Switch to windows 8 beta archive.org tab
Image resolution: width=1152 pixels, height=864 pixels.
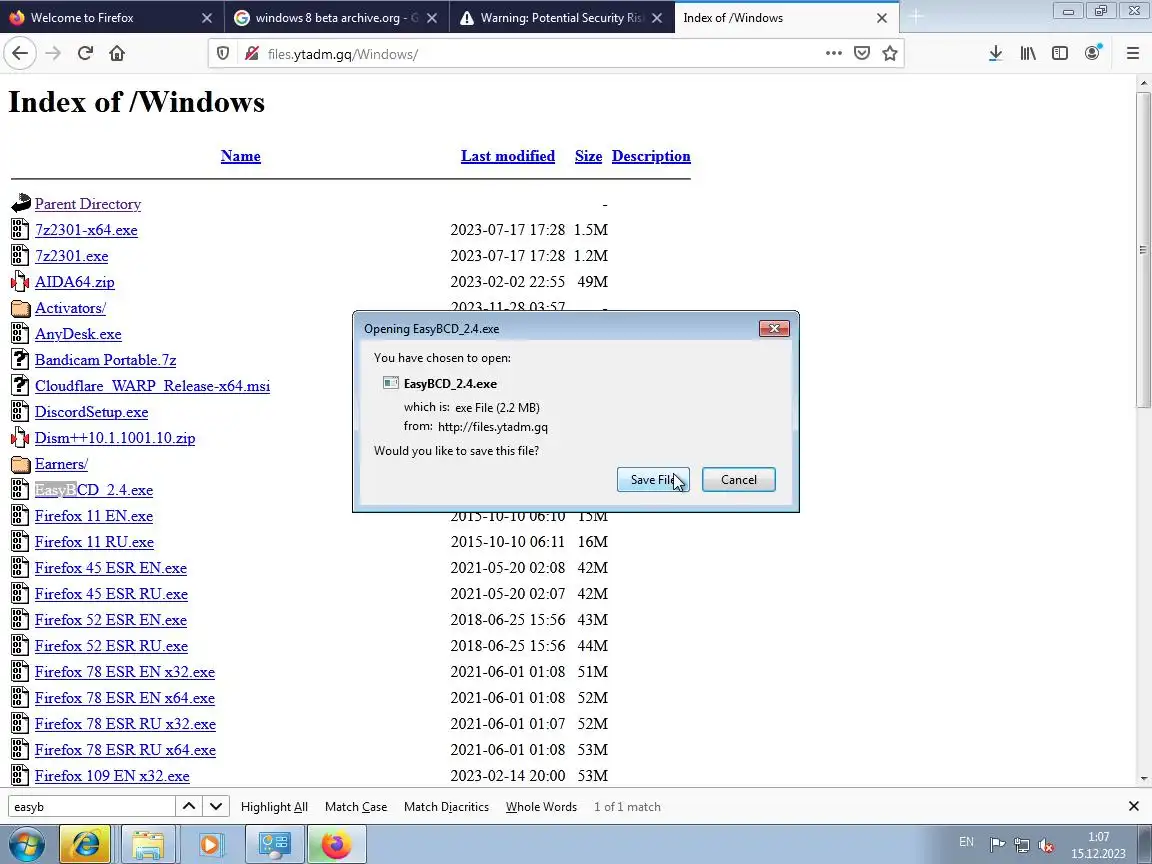coord(336,18)
